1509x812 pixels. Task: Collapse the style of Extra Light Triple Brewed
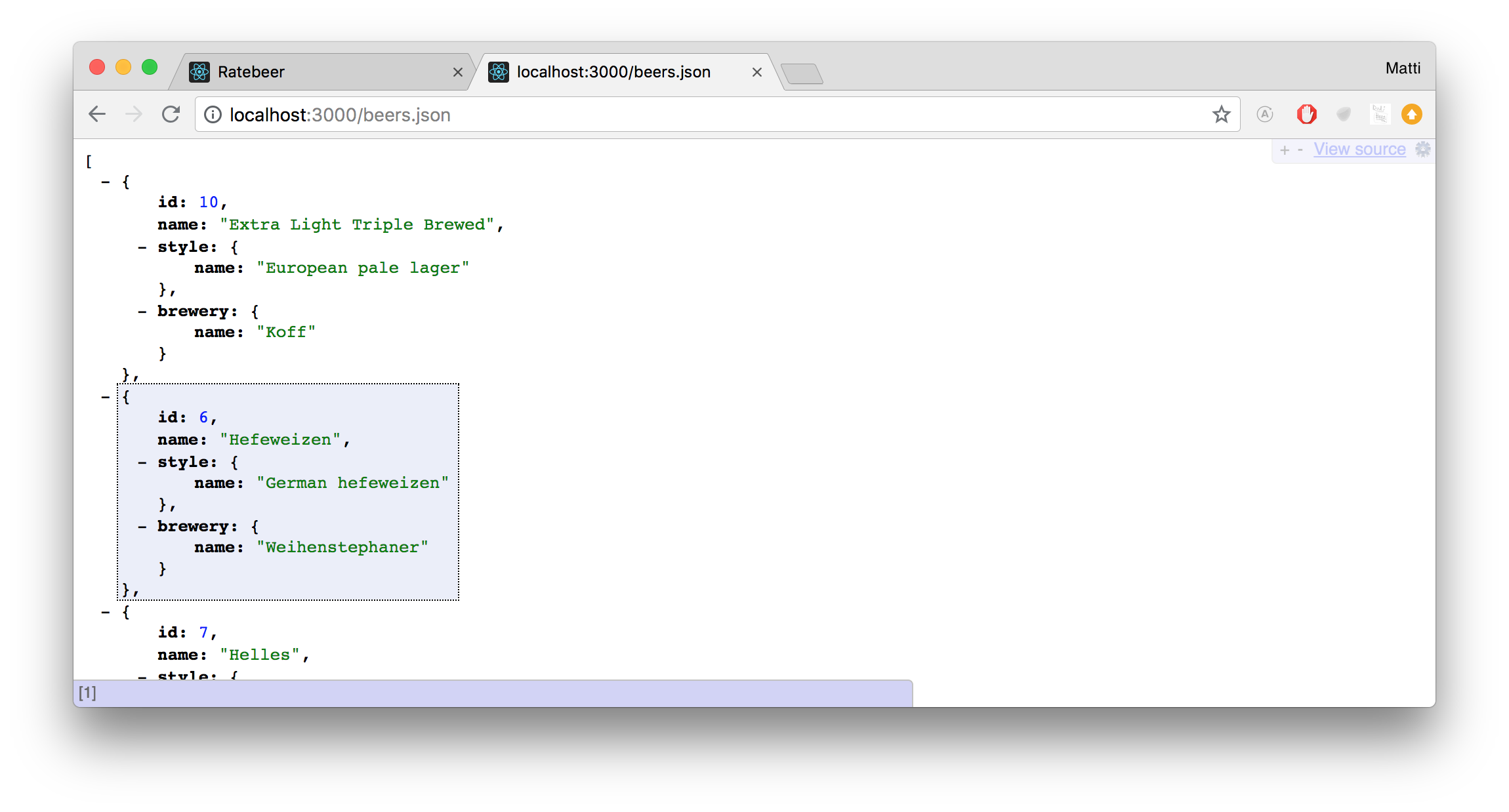[142, 248]
